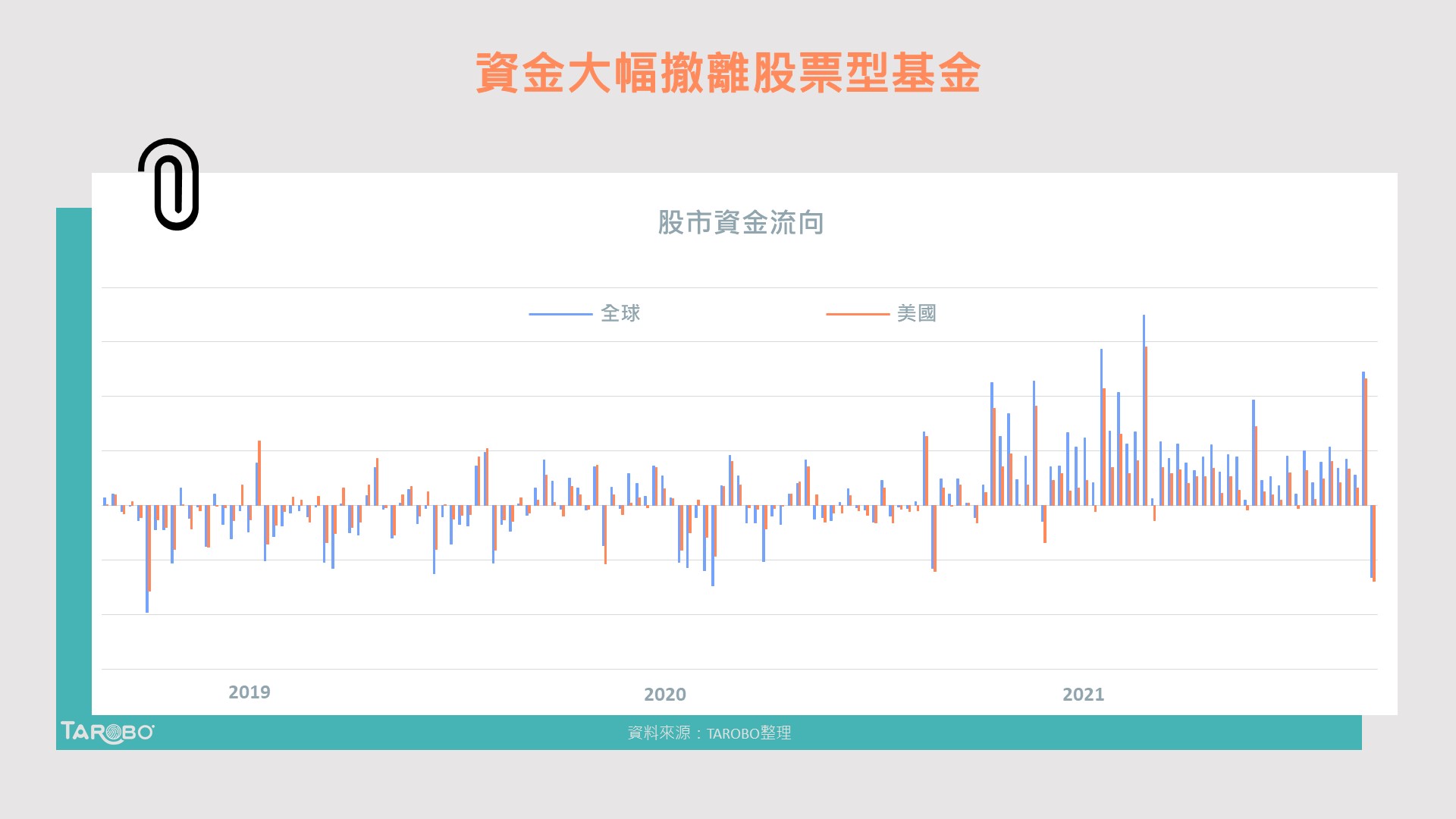Click the teal accent bar along the left
The width and height of the screenshot is (1456, 819).
pos(72,455)
